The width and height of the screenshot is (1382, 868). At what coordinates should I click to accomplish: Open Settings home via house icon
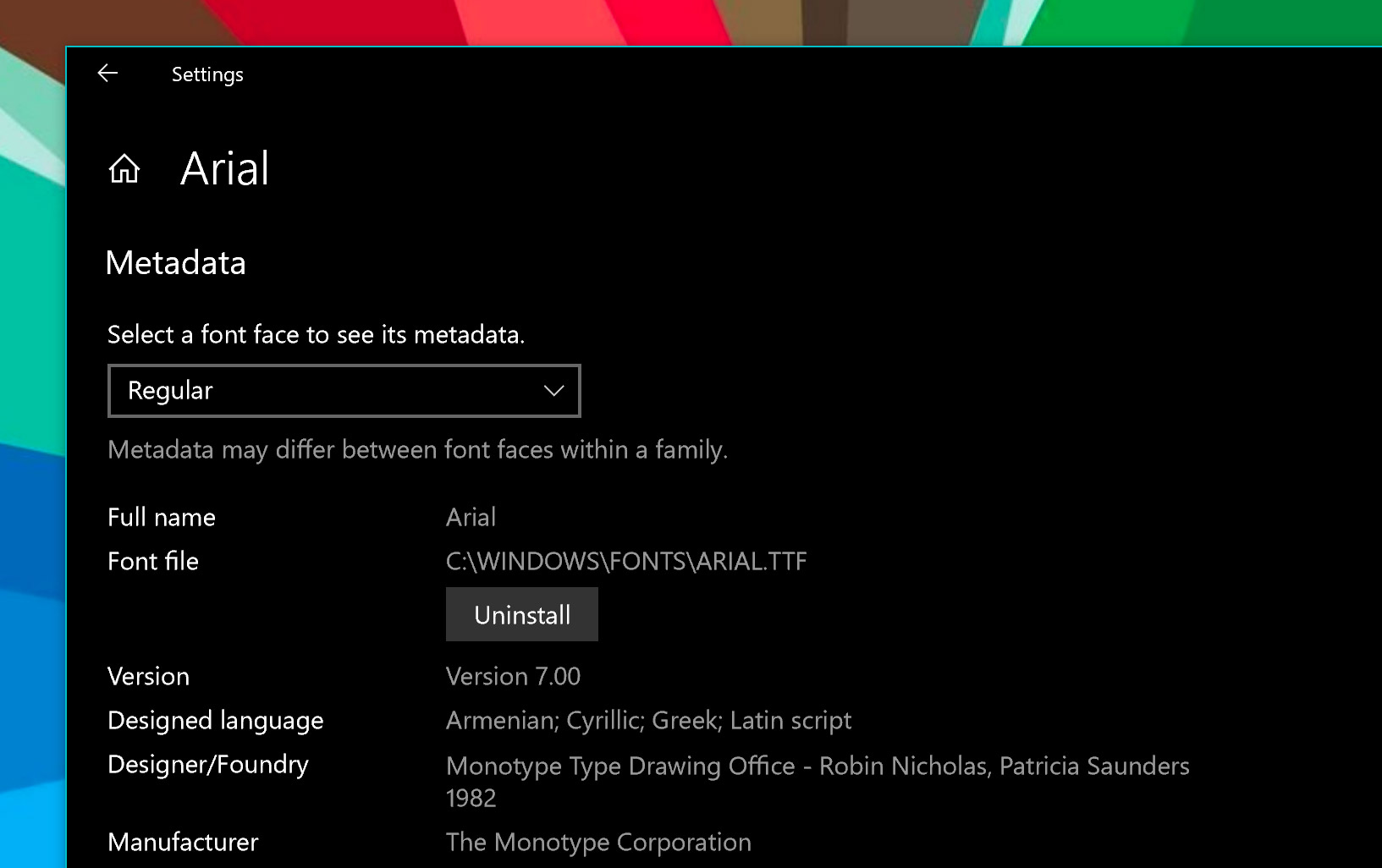(124, 168)
